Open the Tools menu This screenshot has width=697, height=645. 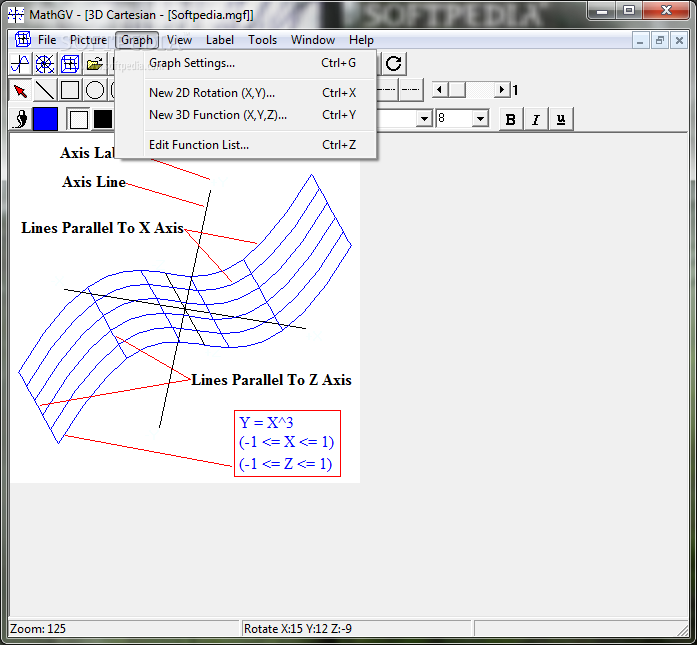click(262, 40)
